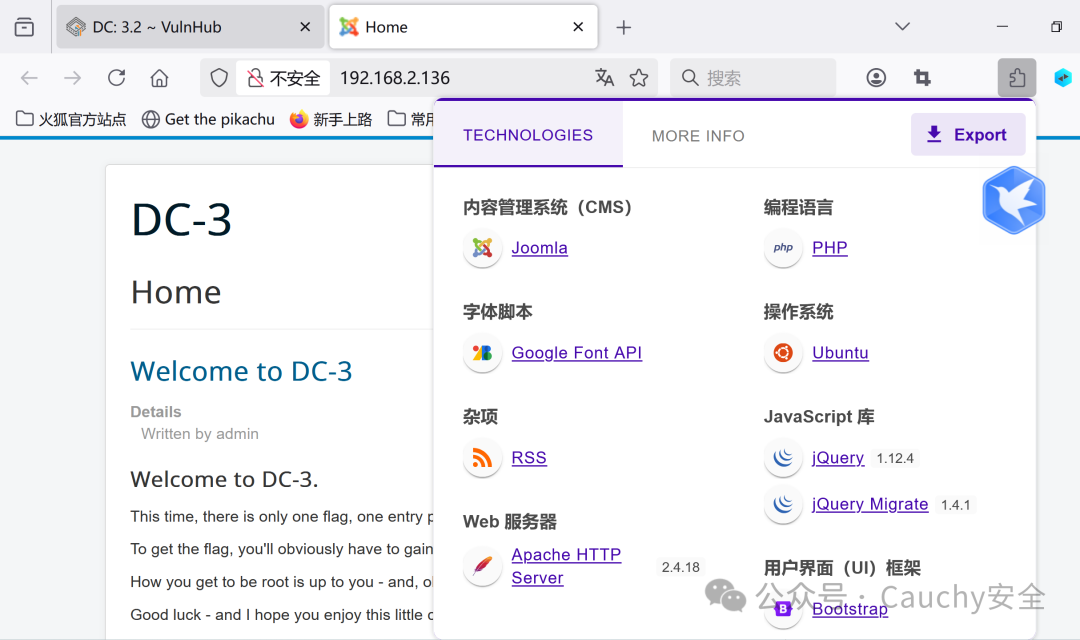Click the screenshot crop icon in toolbar
Viewport: 1080px width, 640px height.
click(x=922, y=78)
